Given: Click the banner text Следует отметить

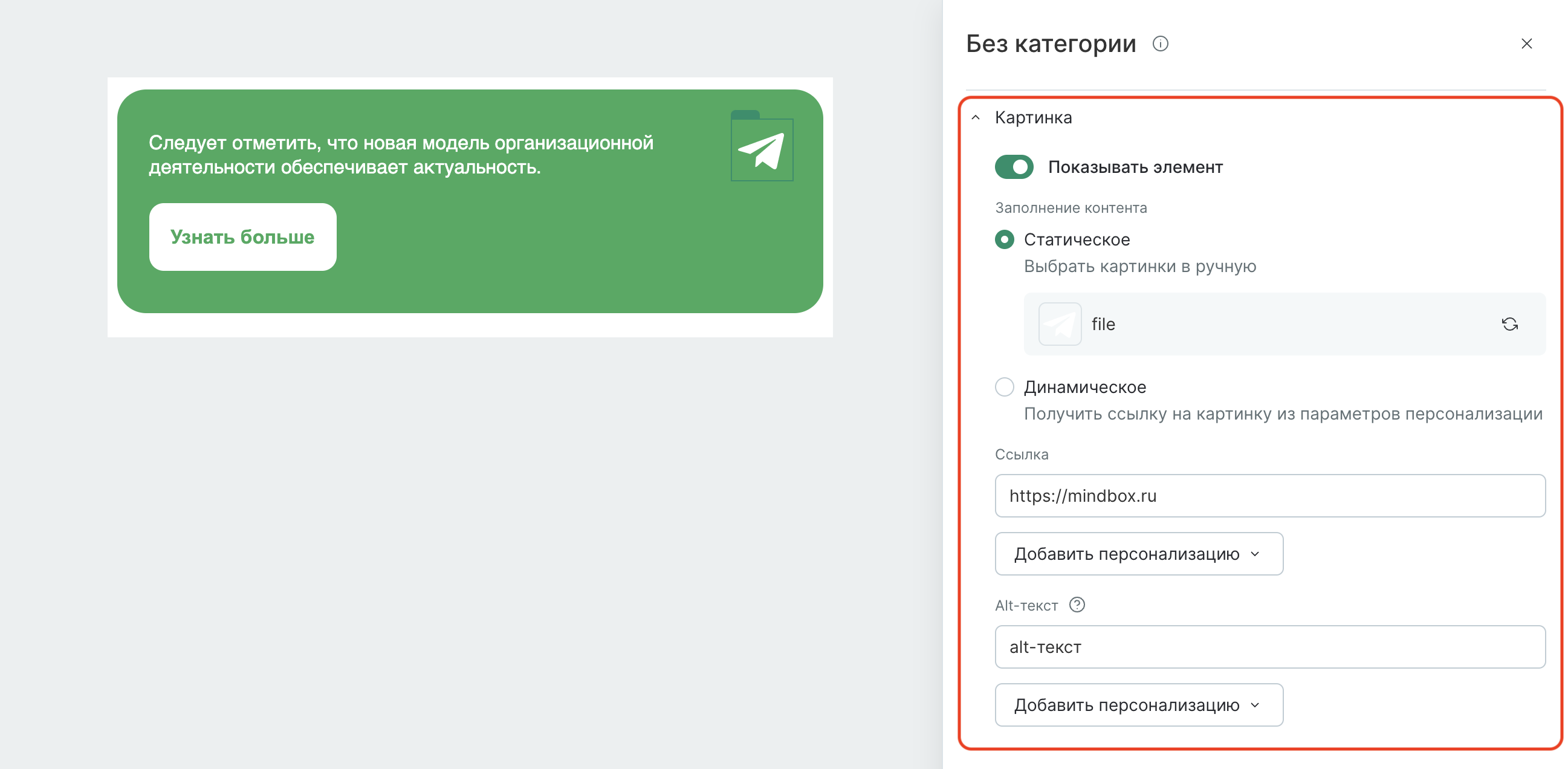Looking at the screenshot, I should point(401,155).
